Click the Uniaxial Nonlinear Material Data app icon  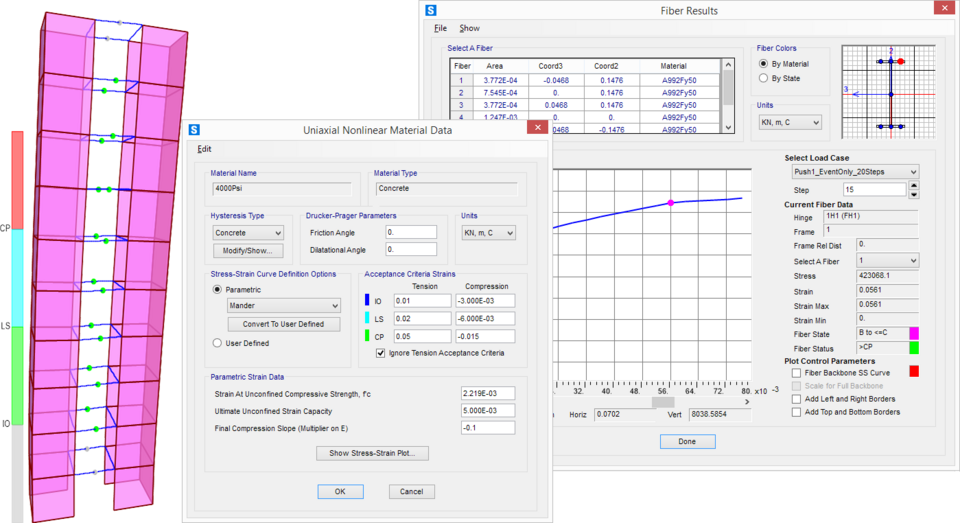(x=194, y=129)
